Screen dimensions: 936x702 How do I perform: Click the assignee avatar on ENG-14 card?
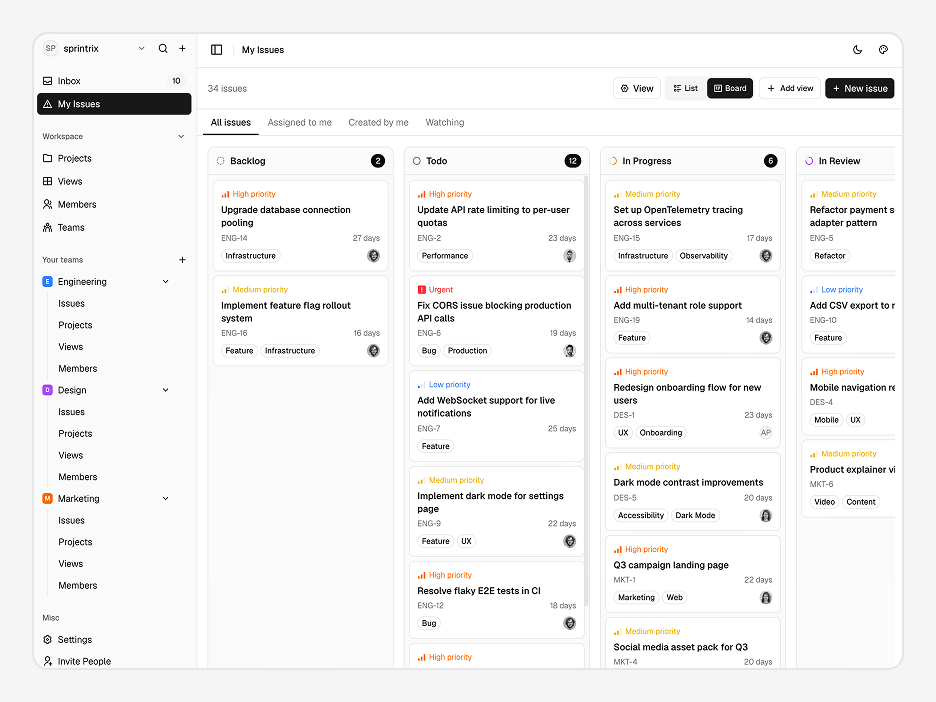[374, 255]
